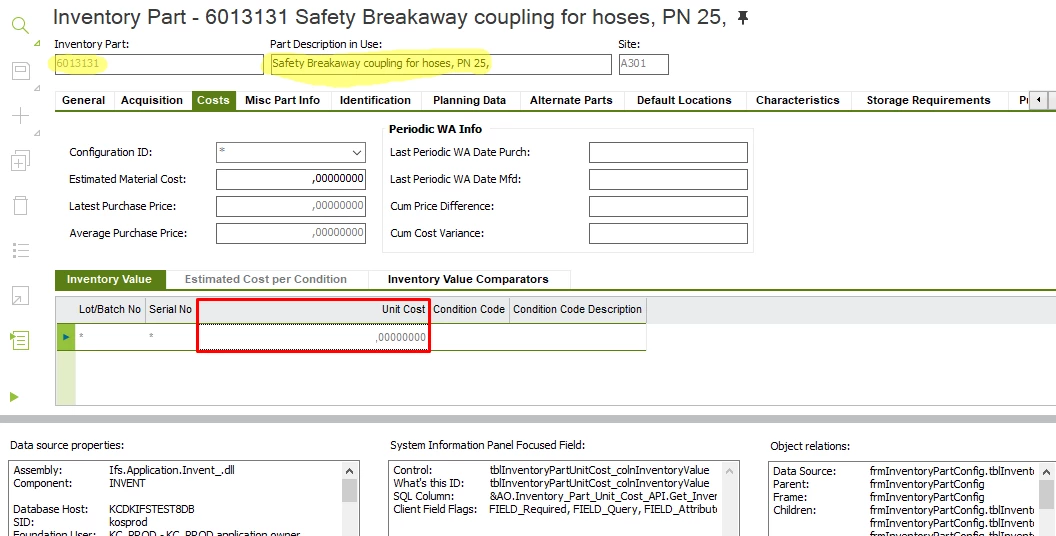Click the green play arrow at sidebar bottom

pos(14,397)
